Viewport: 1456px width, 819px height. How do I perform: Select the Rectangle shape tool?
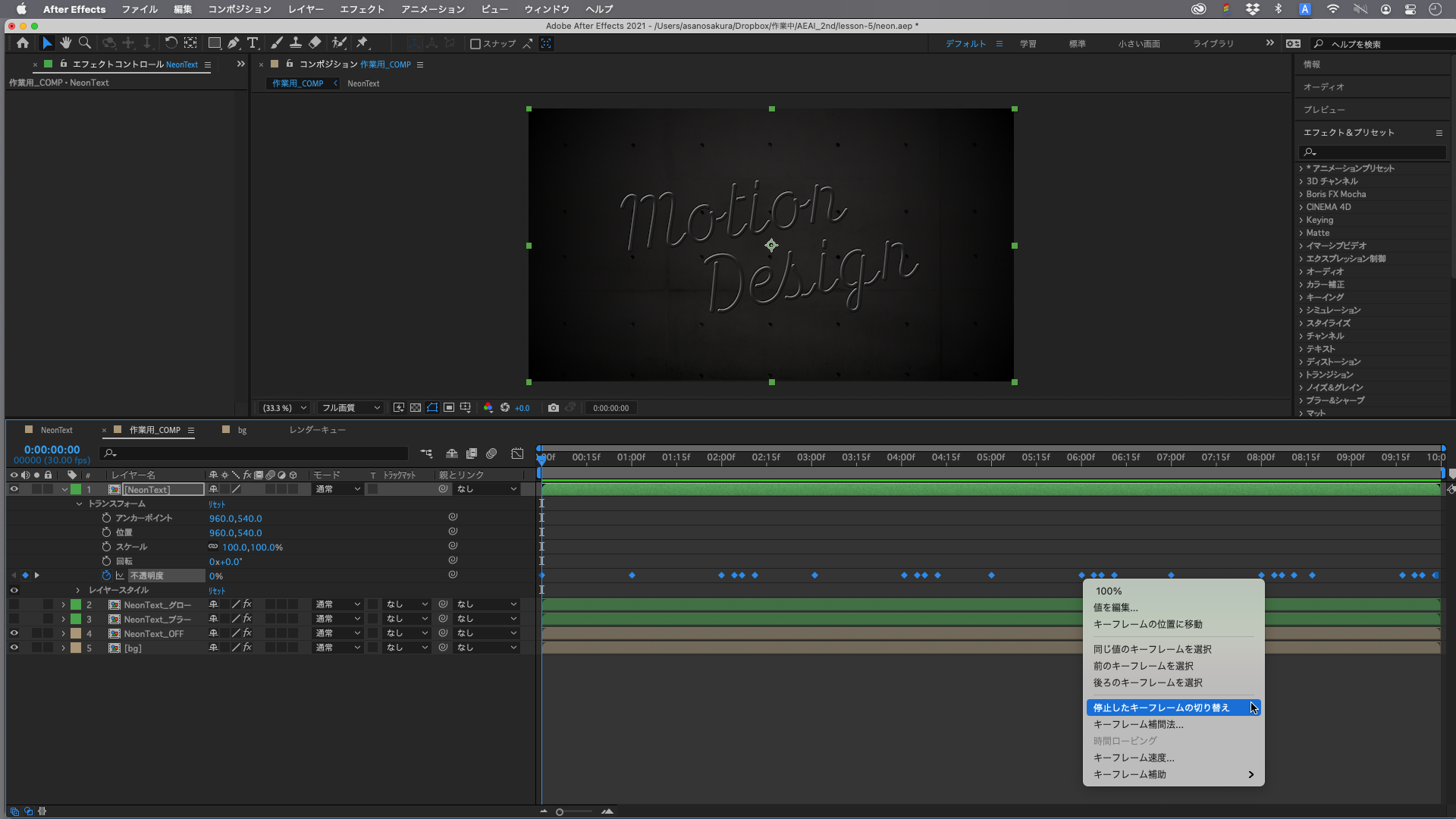tap(215, 43)
